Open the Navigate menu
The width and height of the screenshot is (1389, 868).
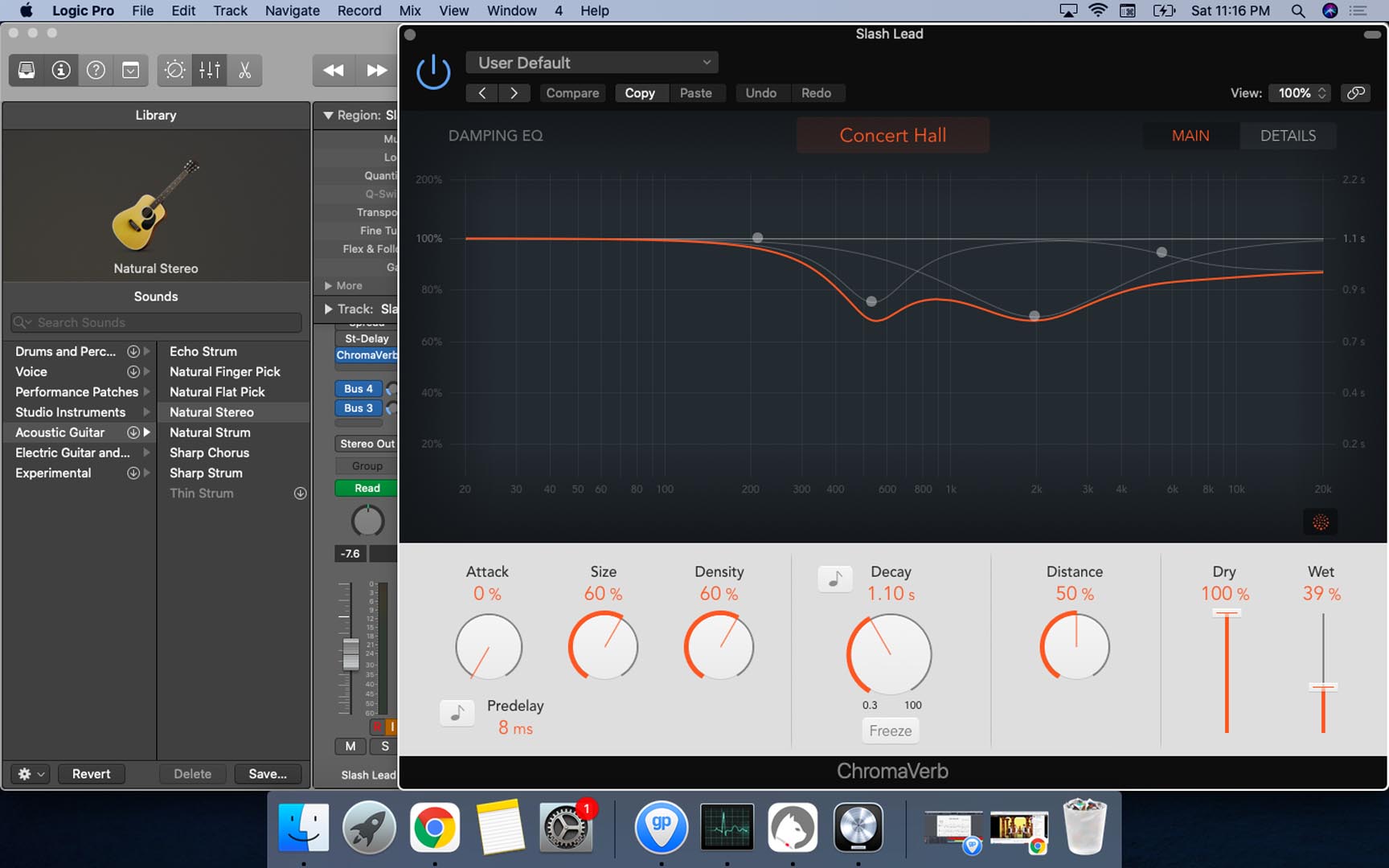[x=292, y=10]
